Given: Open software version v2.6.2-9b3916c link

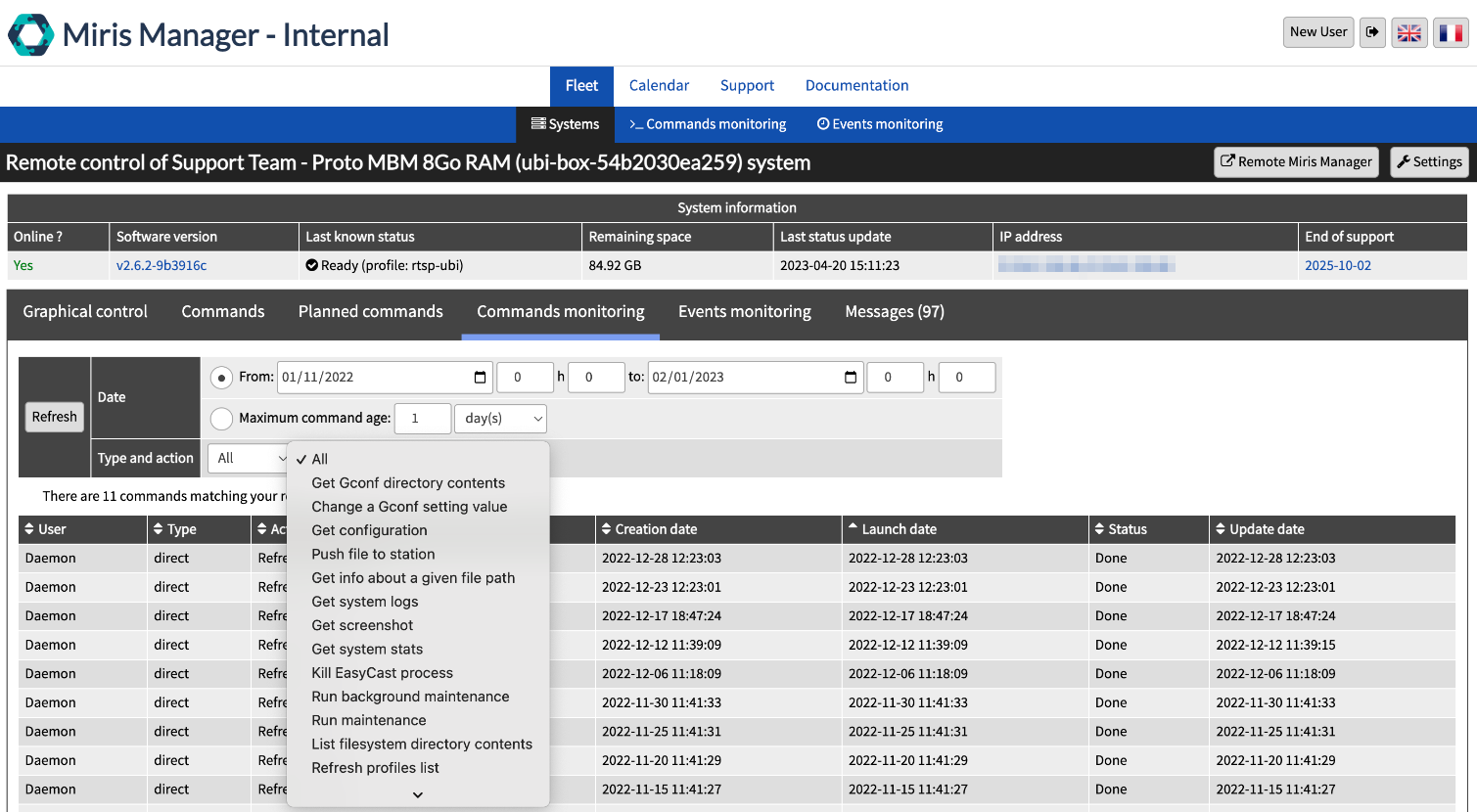Looking at the screenshot, I should pyautogui.click(x=162, y=266).
